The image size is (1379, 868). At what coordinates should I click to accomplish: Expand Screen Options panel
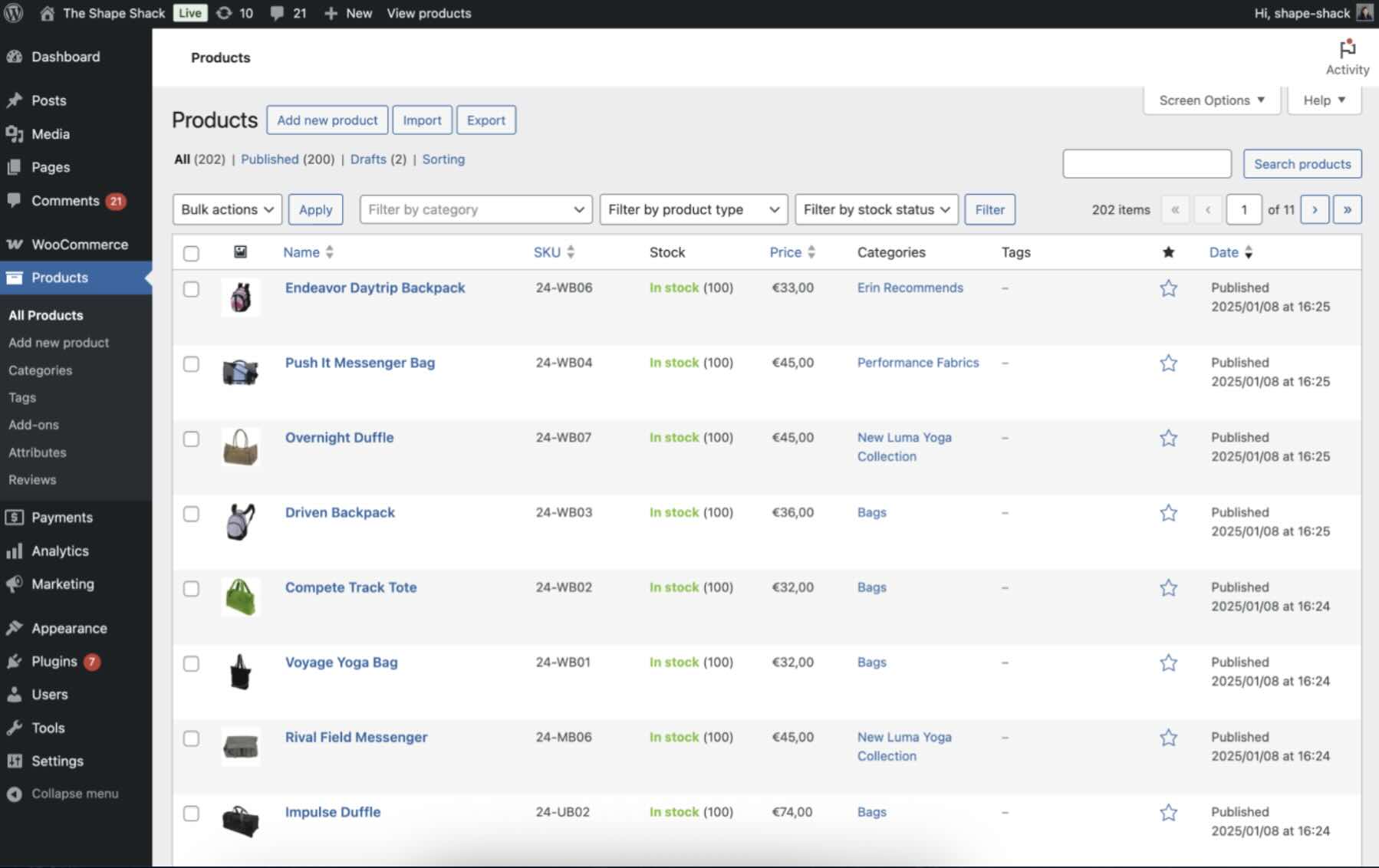tap(1212, 100)
